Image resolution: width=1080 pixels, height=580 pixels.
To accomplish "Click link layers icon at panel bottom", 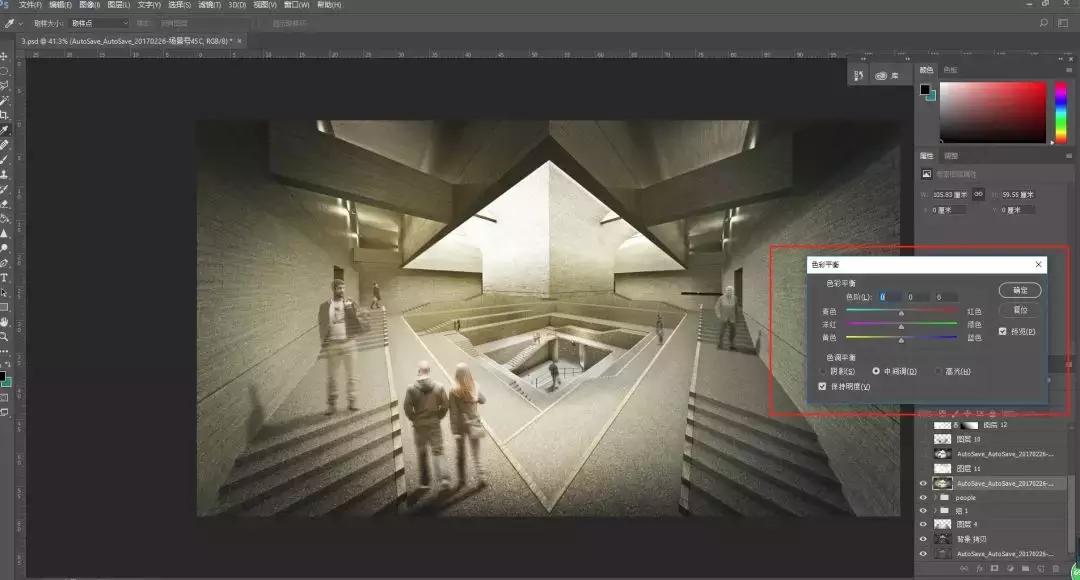I will 964,569.
